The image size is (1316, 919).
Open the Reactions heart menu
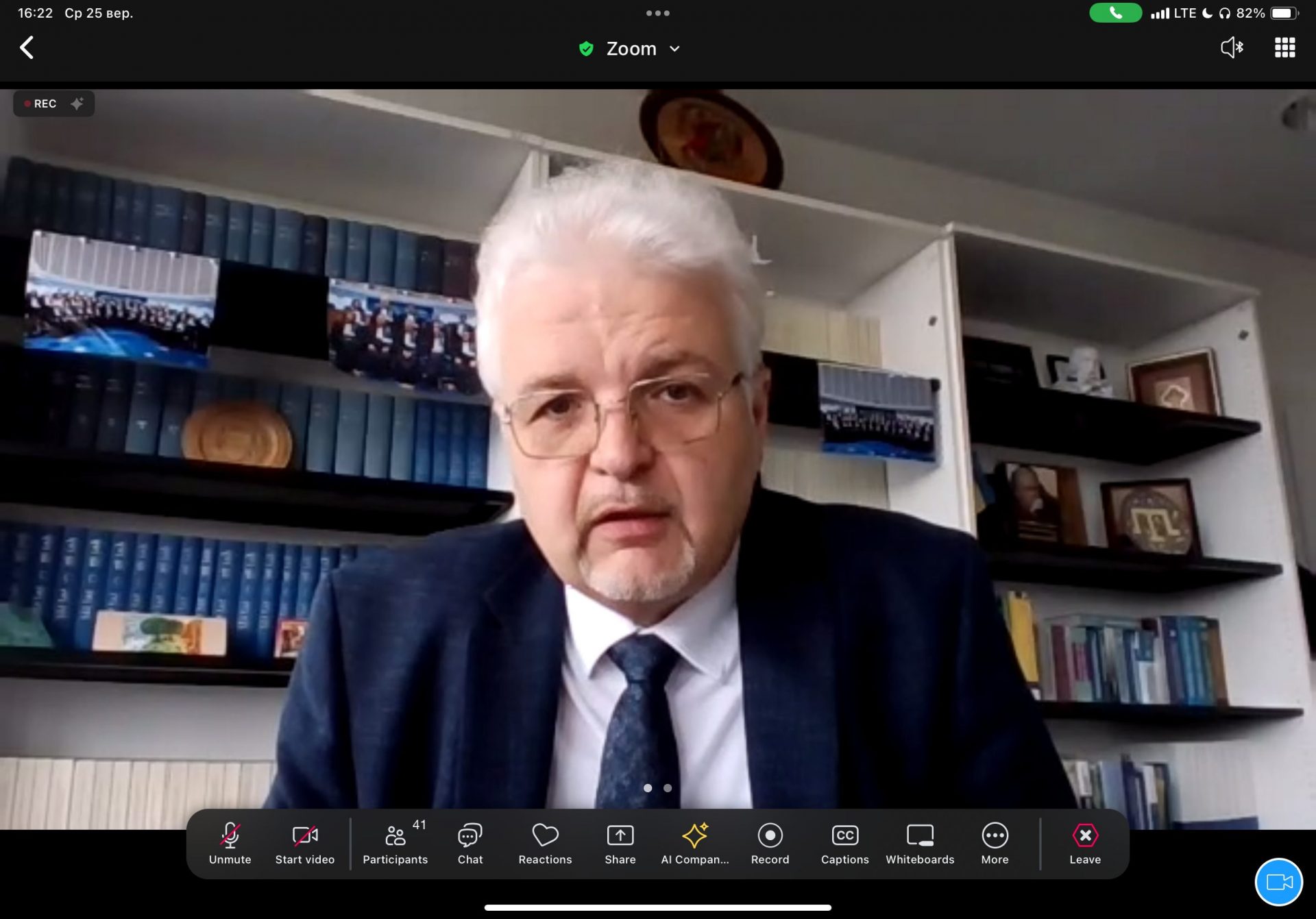tap(545, 843)
